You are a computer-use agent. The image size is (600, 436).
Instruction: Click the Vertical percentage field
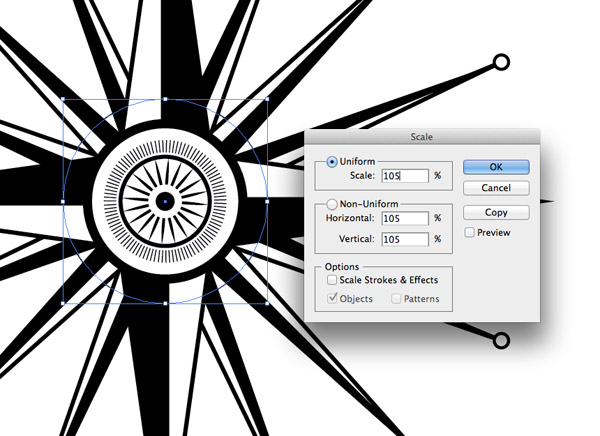point(404,240)
